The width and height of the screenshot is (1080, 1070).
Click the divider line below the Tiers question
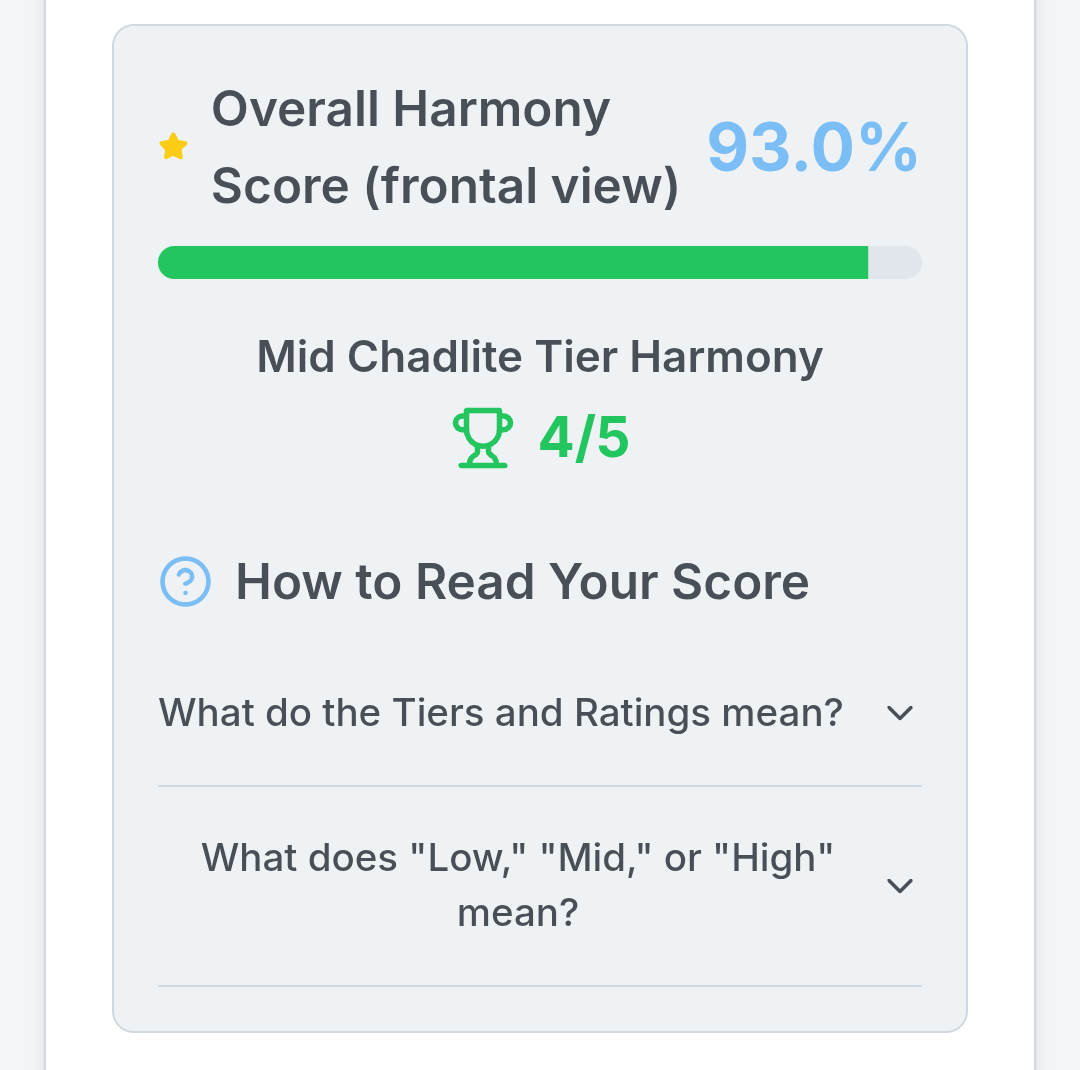tap(539, 786)
